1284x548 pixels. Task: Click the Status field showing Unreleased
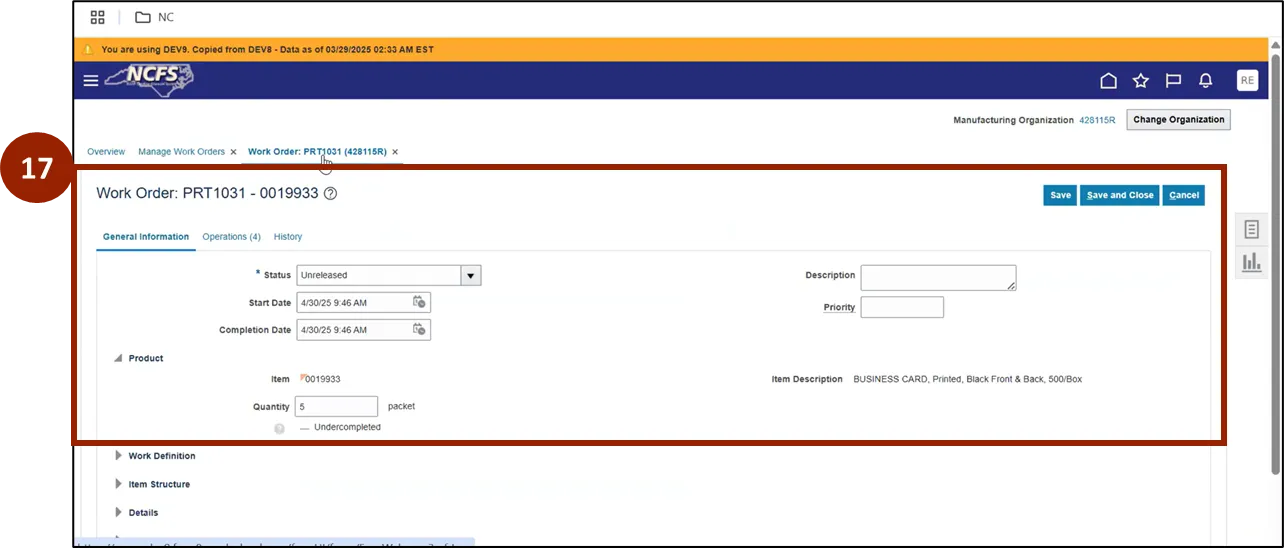click(x=378, y=275)
